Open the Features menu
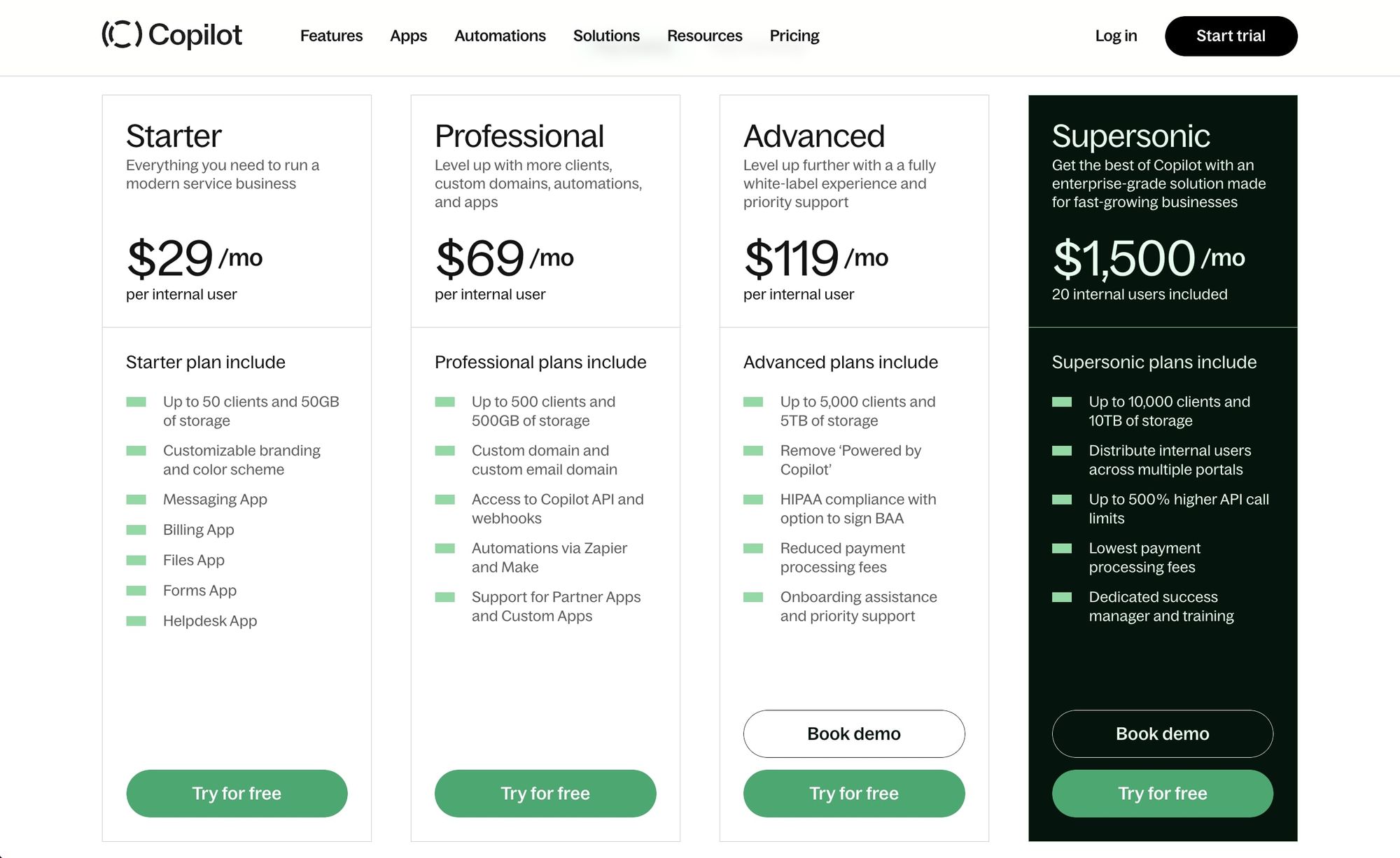This screenshot has height=858, width=1400. click(331, 36)
